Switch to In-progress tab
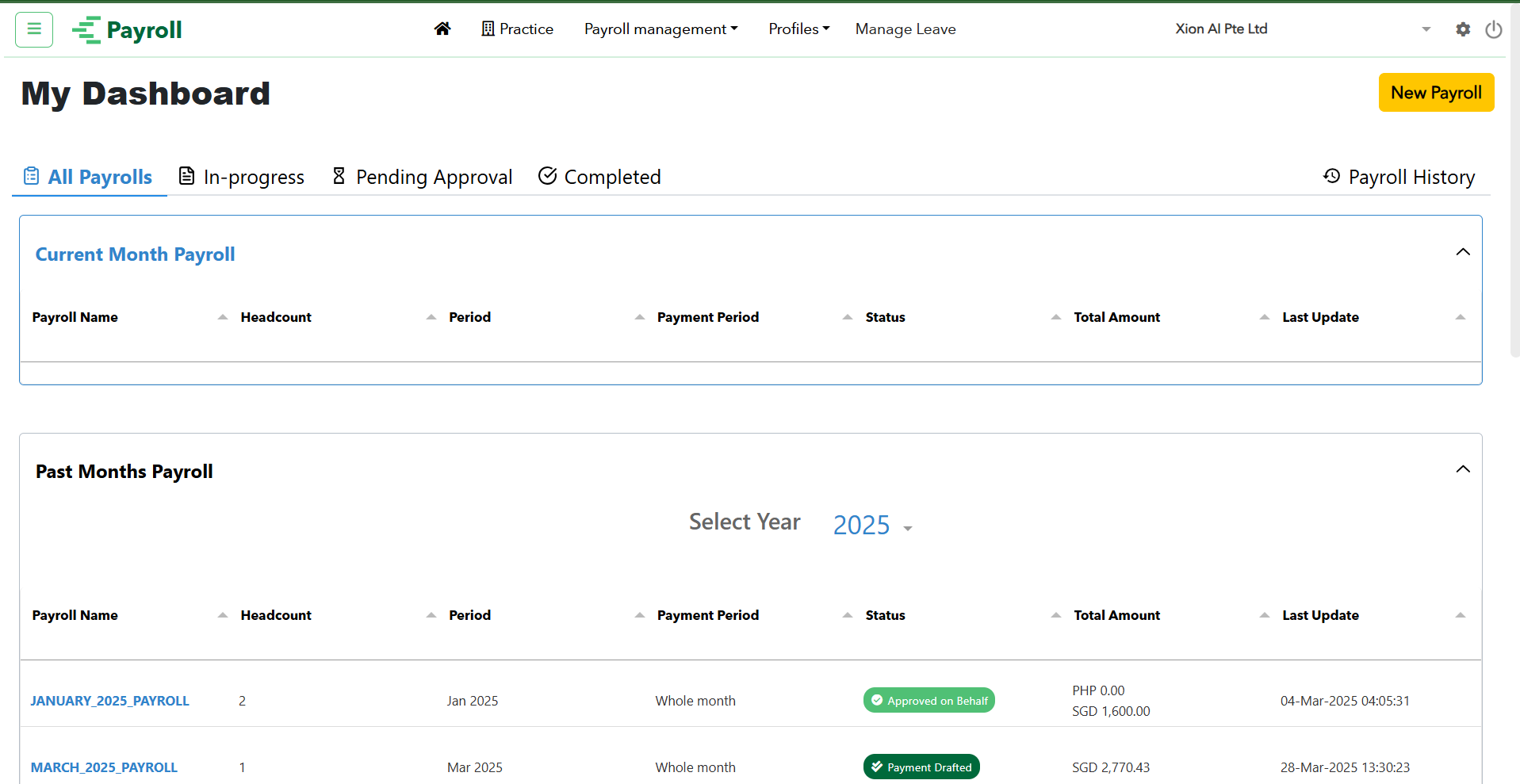 click(x=241, y=177)
